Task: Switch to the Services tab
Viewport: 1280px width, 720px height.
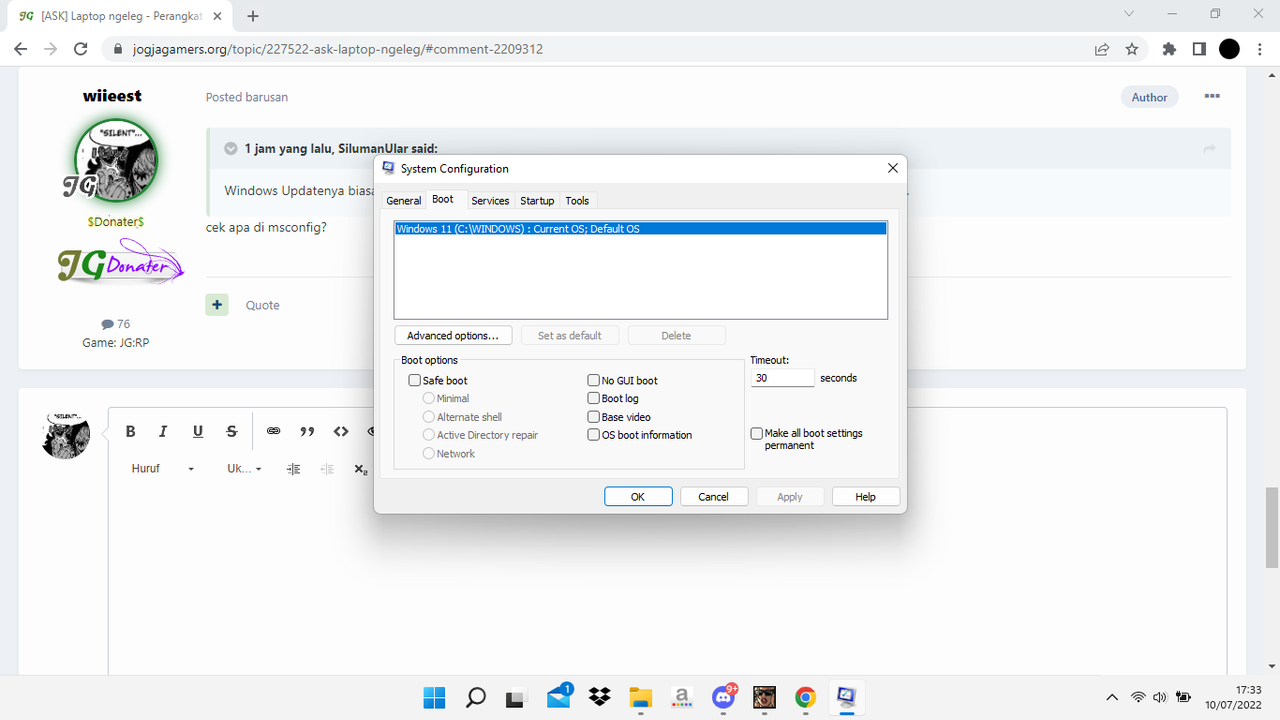Action: [x=490, y=201]
